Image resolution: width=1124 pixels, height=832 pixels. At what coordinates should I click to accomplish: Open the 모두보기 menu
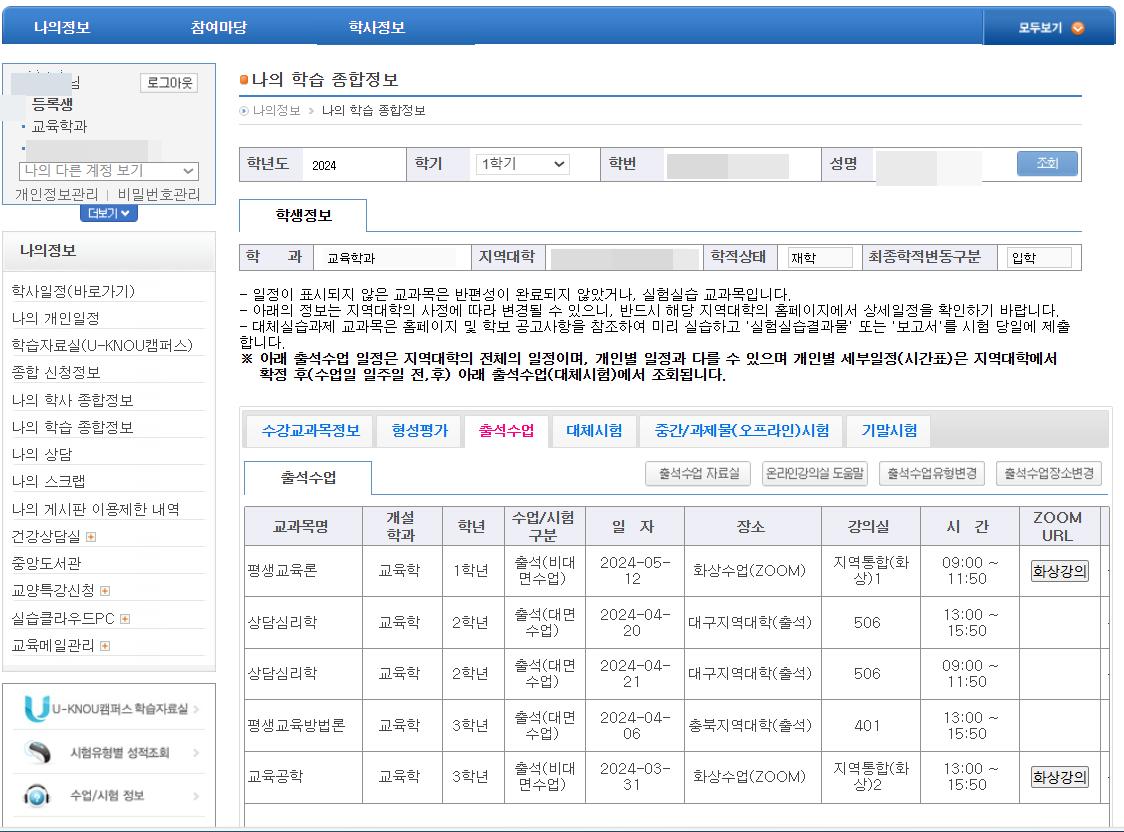click(x=1050, y=27)
